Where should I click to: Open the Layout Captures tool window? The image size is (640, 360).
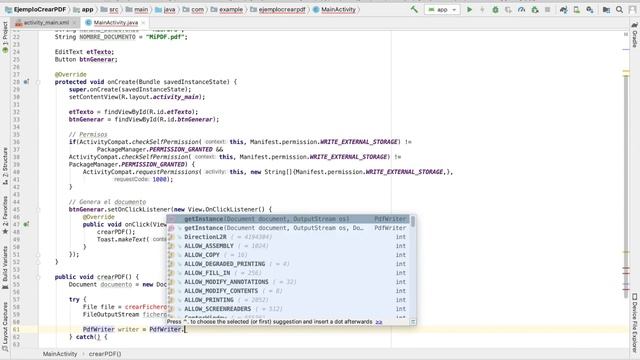pos(5,327)
